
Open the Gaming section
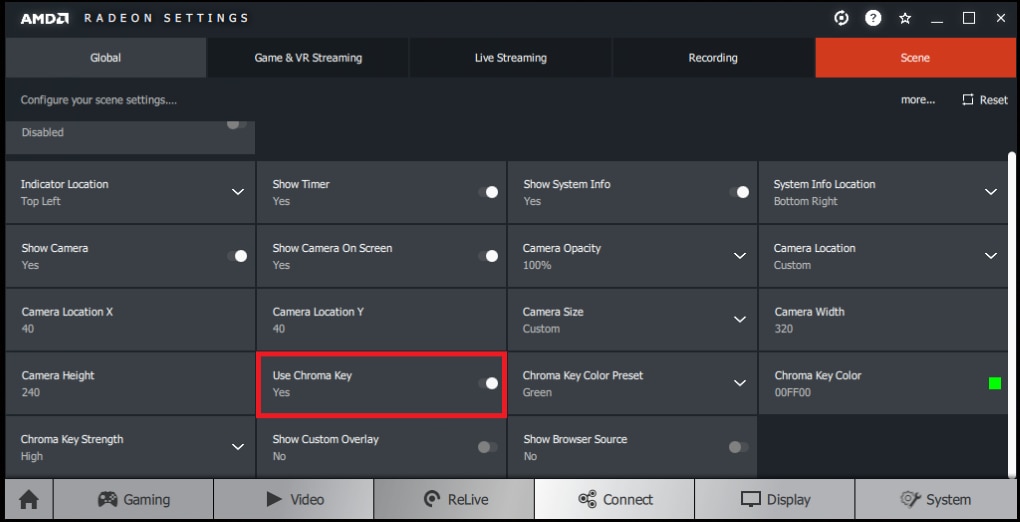click(133, 499)
